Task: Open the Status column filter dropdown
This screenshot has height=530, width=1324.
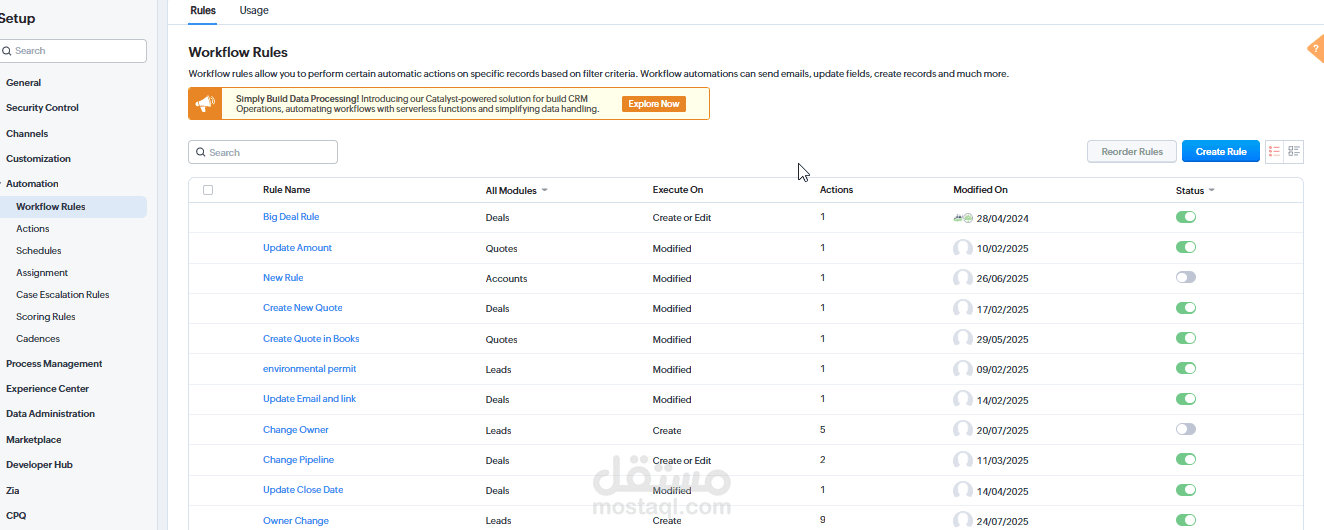Action: 1195,190
